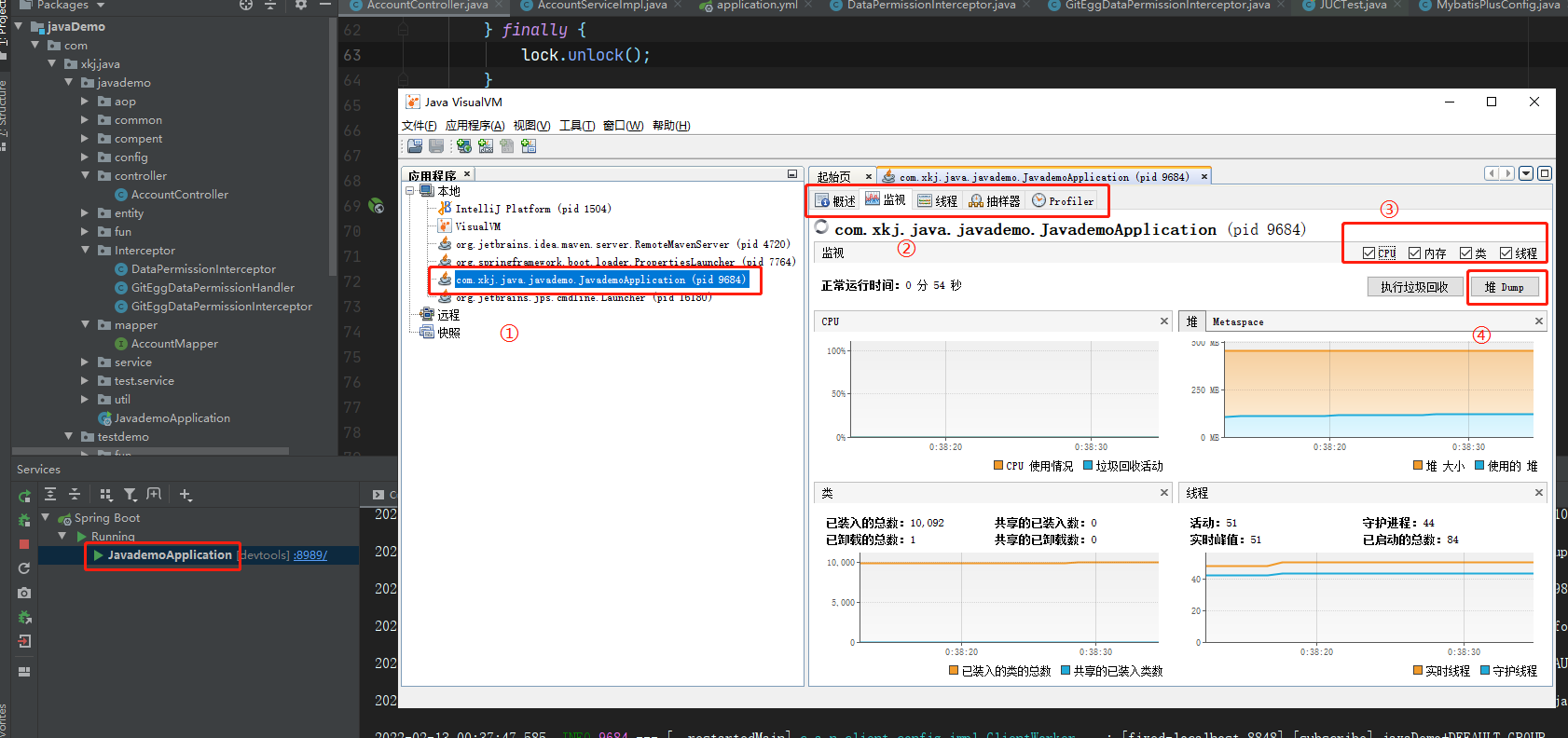
Task: Select the Metaspace tab in memory chart
Action: point(1238,321)
